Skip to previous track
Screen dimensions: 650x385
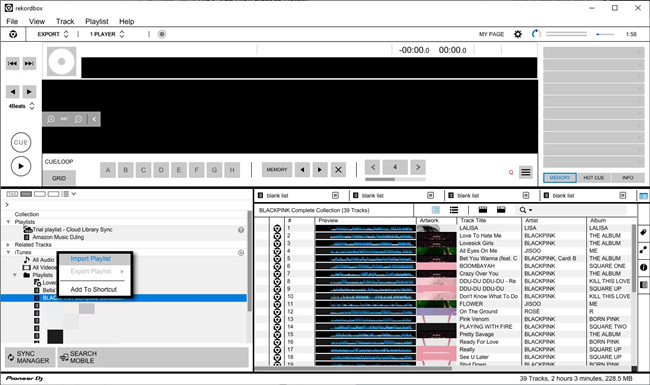tap(12, 63)
